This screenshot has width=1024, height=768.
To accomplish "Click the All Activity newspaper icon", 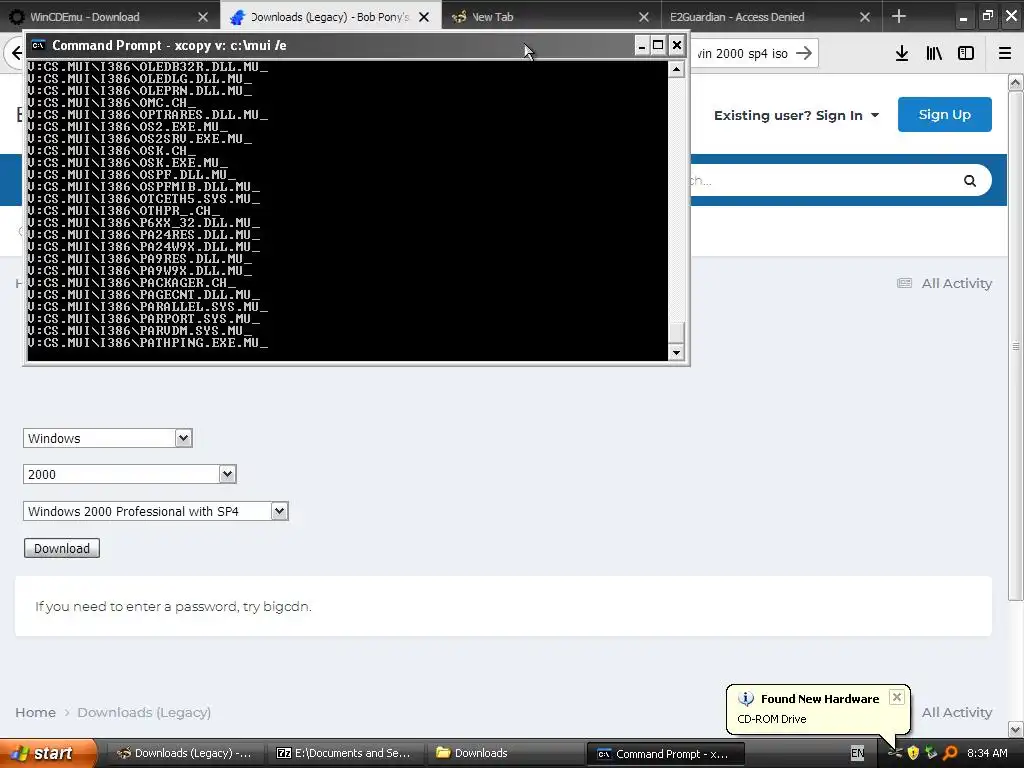I will (x=904, y=283).
